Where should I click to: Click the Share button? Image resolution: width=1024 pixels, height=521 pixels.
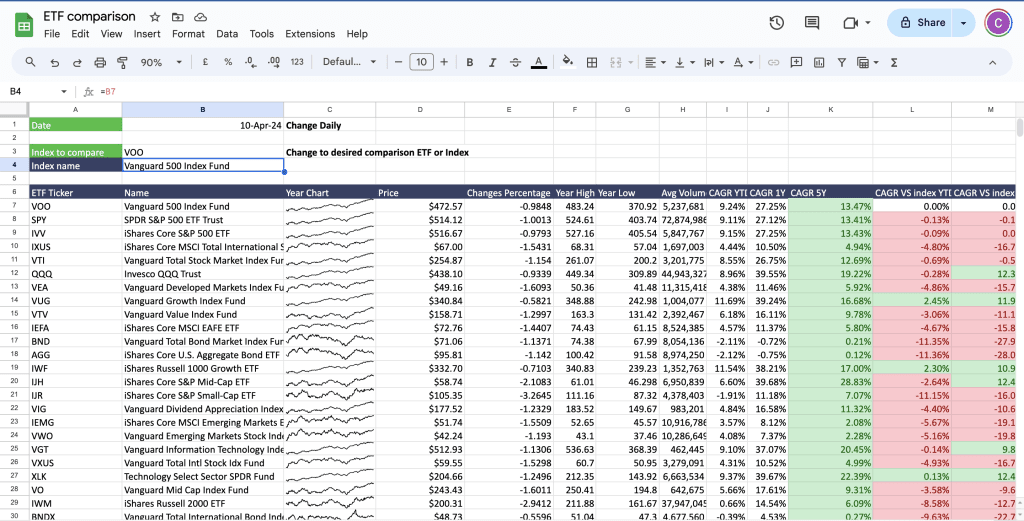pos(921,23)
